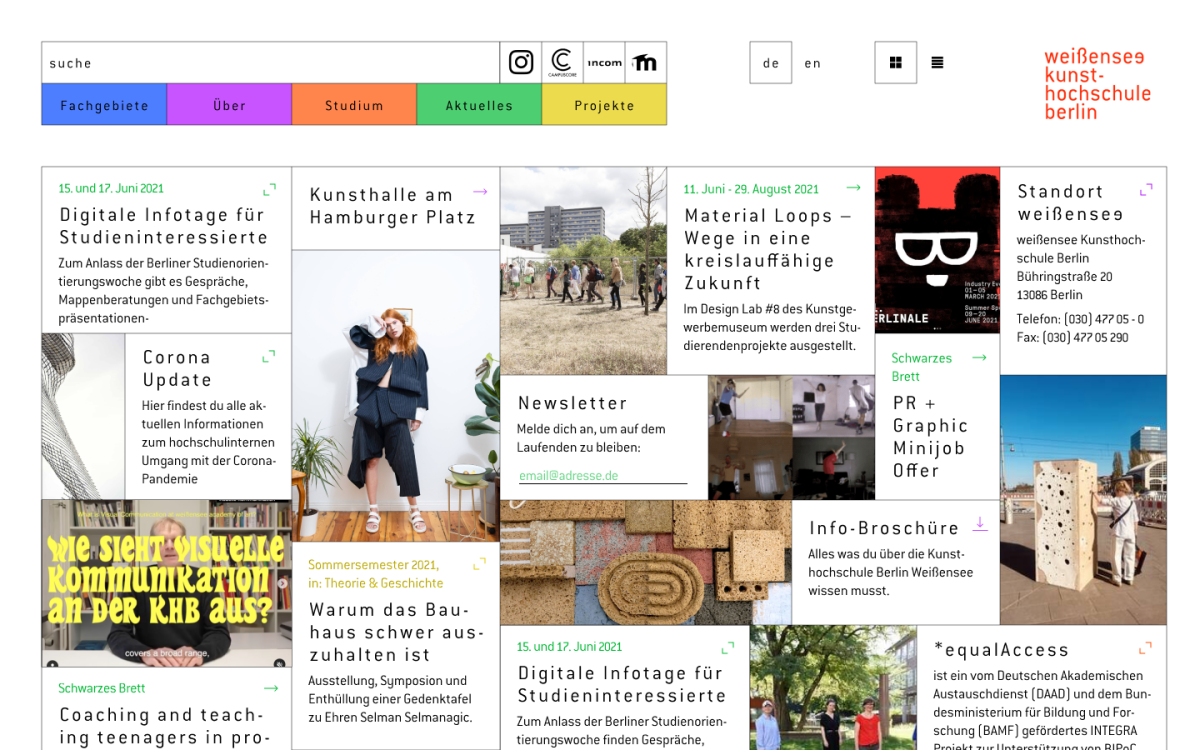Click the Campuscore icon
The width and height of the screenshot is (1200, 750).
[563, 62]
